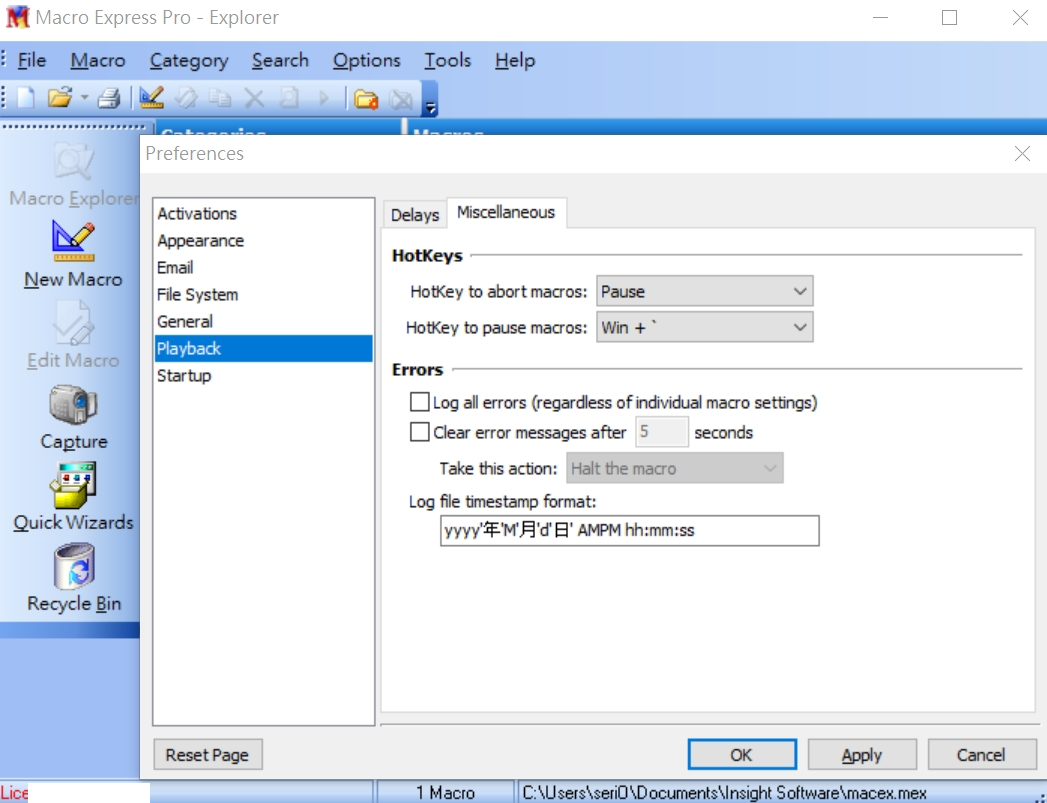Click the Macro Express app icon in title bar
This screenshot has height=803, width=1047.
17,17
